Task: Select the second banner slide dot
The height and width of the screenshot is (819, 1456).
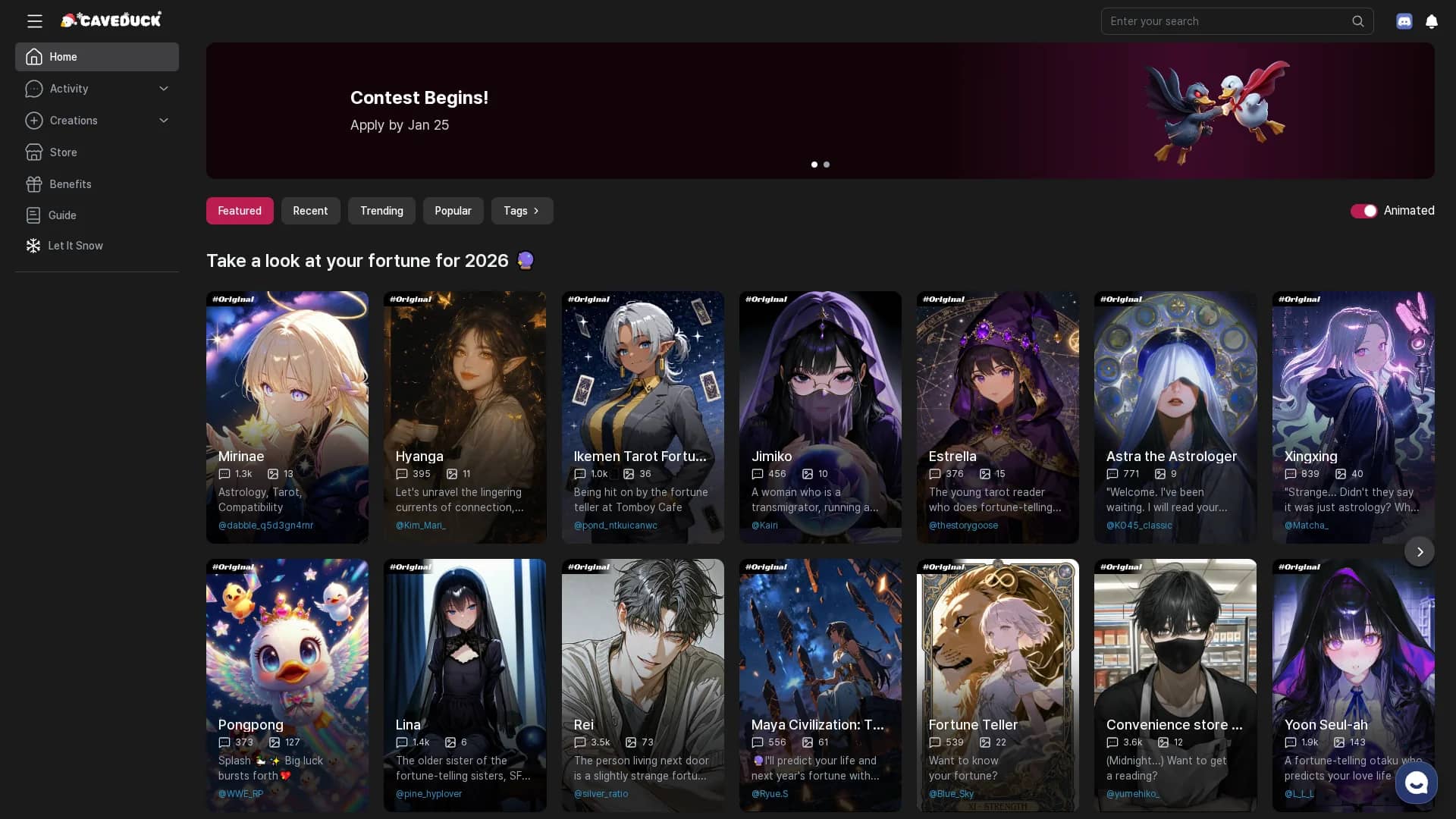Action: [x=827, y=165]
